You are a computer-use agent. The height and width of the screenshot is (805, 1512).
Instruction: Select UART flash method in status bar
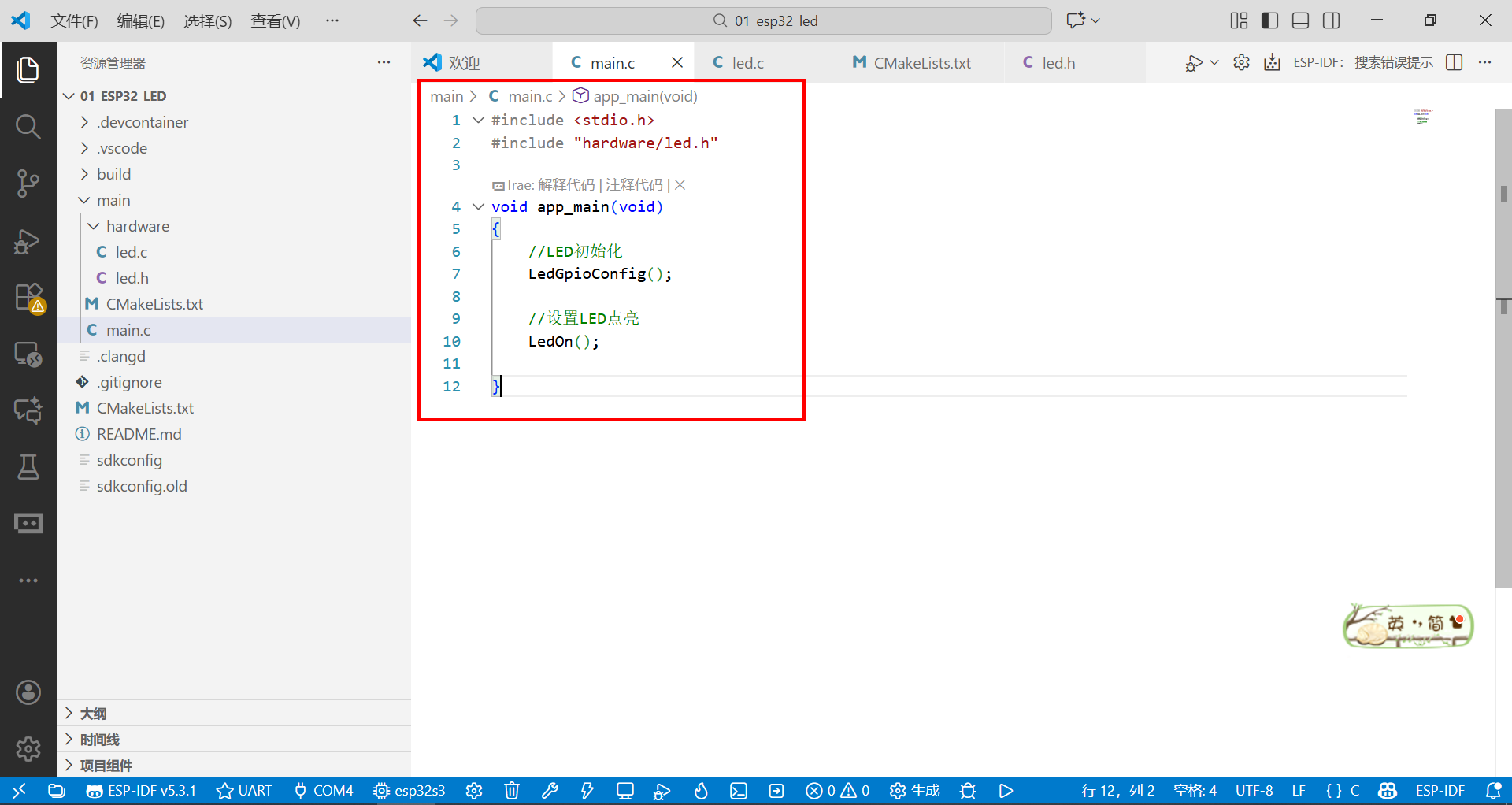[x=244, y=791]
